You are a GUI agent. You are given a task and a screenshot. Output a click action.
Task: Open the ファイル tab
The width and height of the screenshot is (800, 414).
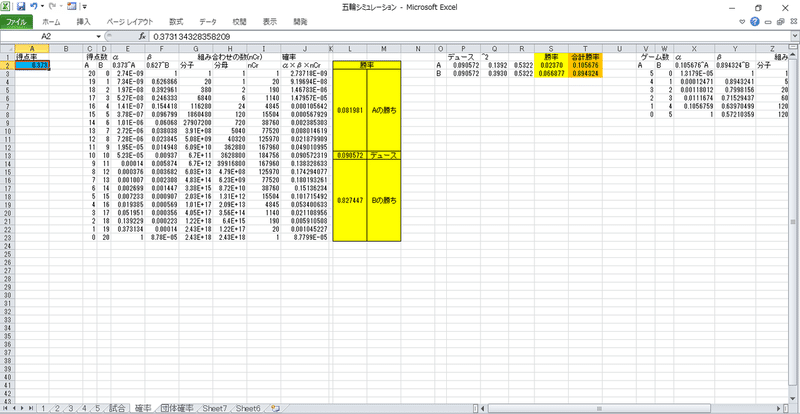[x=17, y=22]
